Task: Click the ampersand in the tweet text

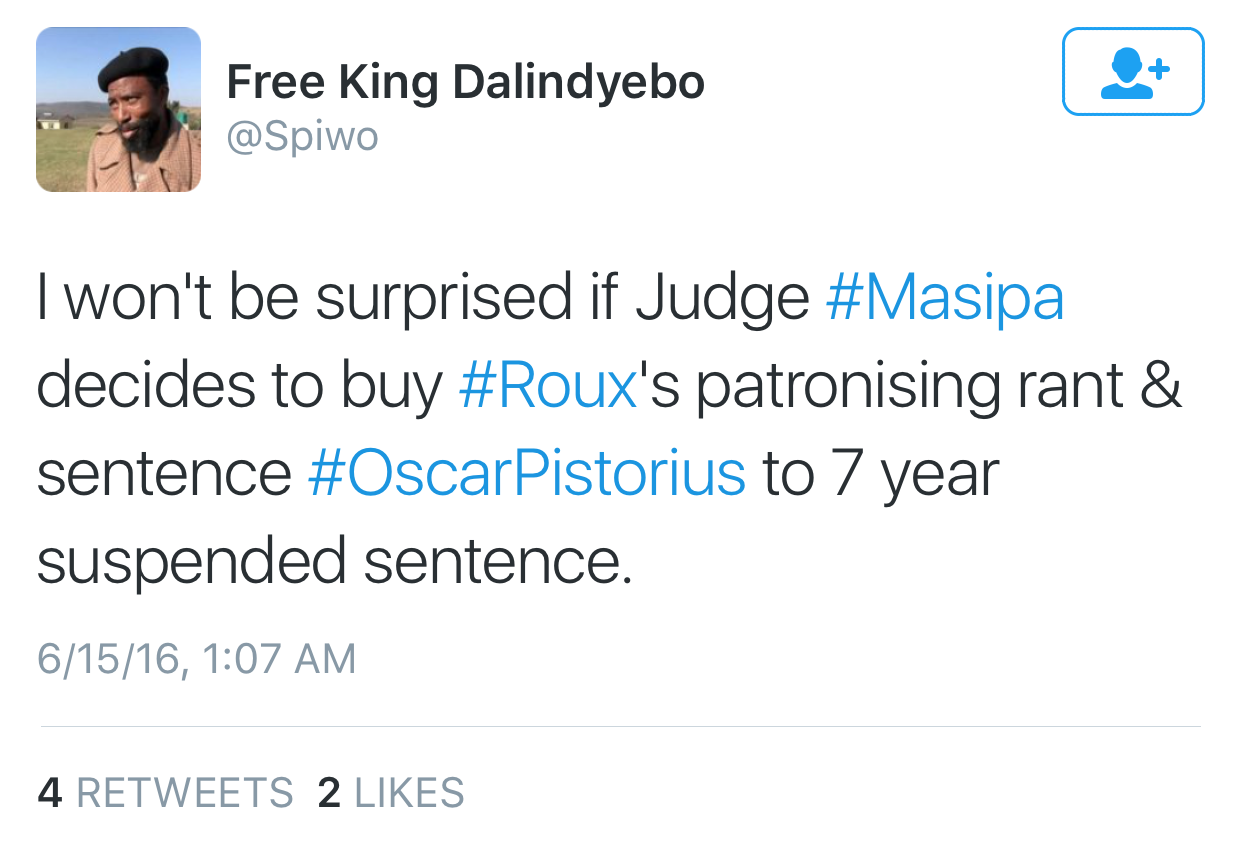Action: (x=1161, y=386)
